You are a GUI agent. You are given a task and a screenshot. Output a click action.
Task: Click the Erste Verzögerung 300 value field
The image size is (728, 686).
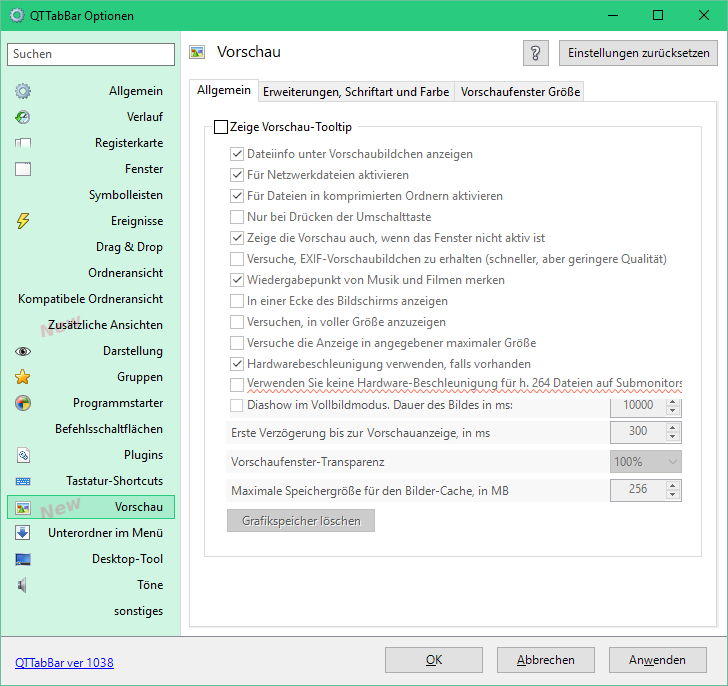(x=638, y=432)
